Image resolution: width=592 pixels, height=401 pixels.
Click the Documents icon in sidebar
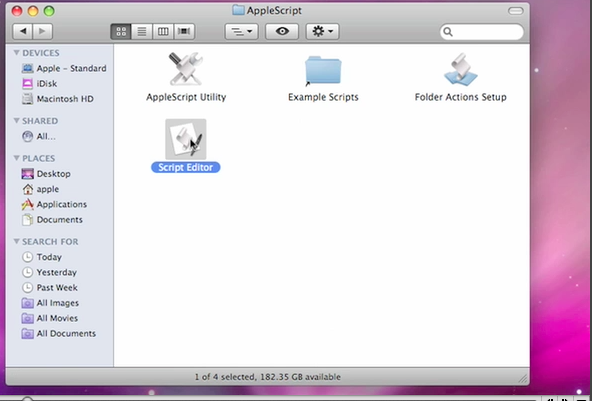(28, 220)
